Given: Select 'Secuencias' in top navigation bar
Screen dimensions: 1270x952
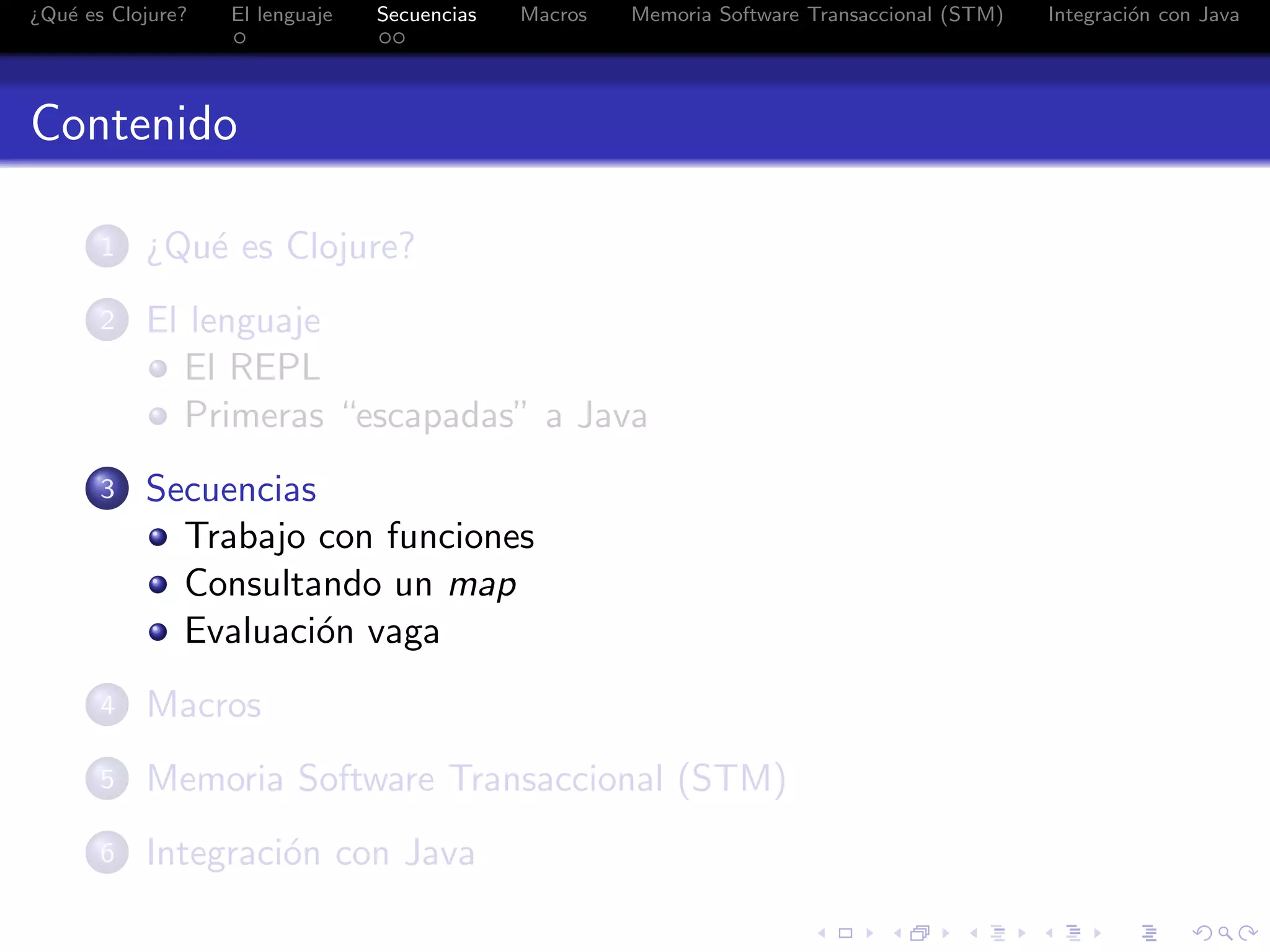Looking at the screenshot, I should (x=427, y=14).
